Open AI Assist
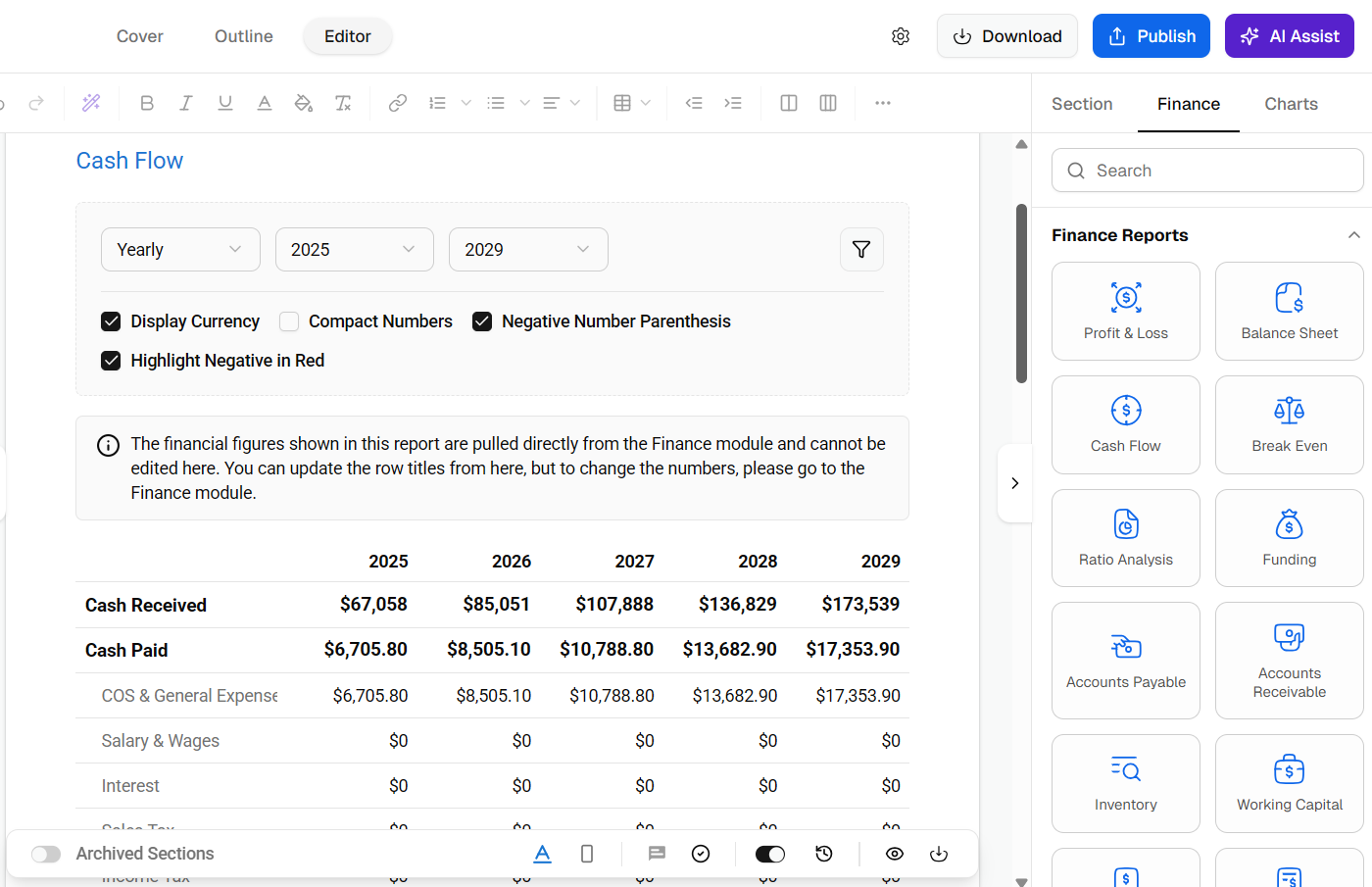 click(x=1290, y=36)
